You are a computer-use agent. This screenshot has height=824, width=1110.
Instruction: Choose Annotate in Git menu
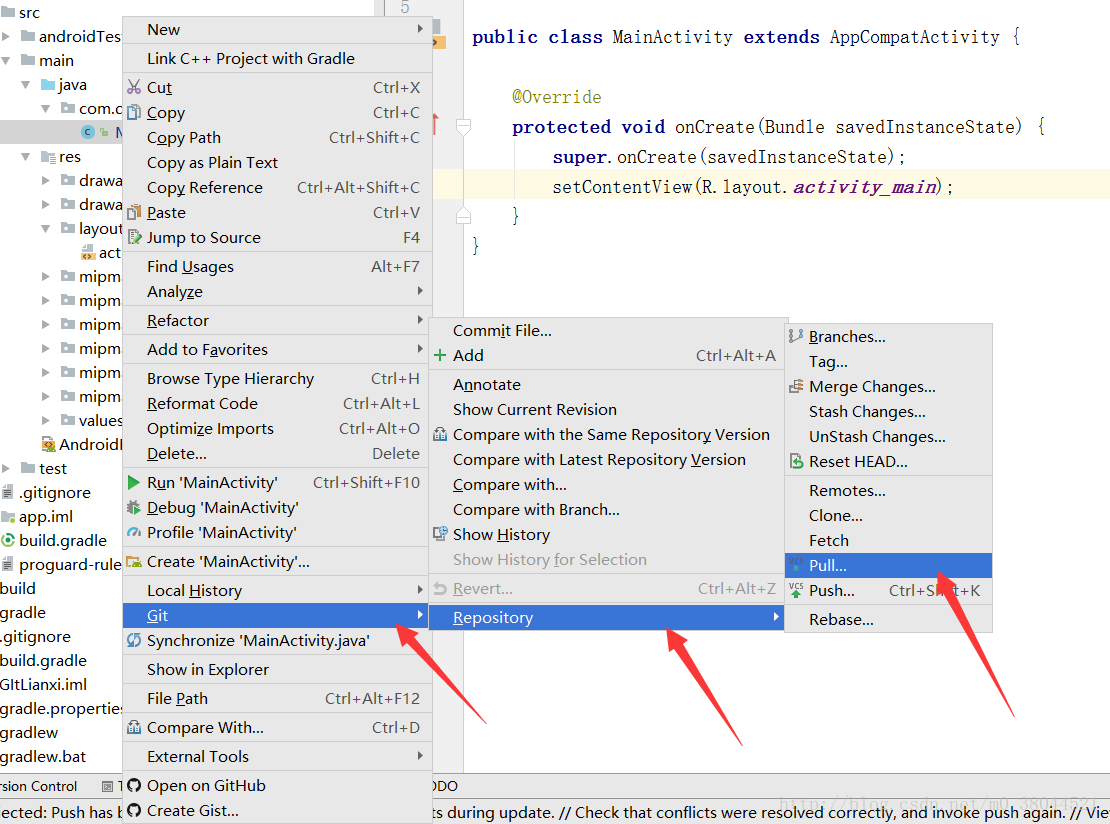tap(607, 384)
